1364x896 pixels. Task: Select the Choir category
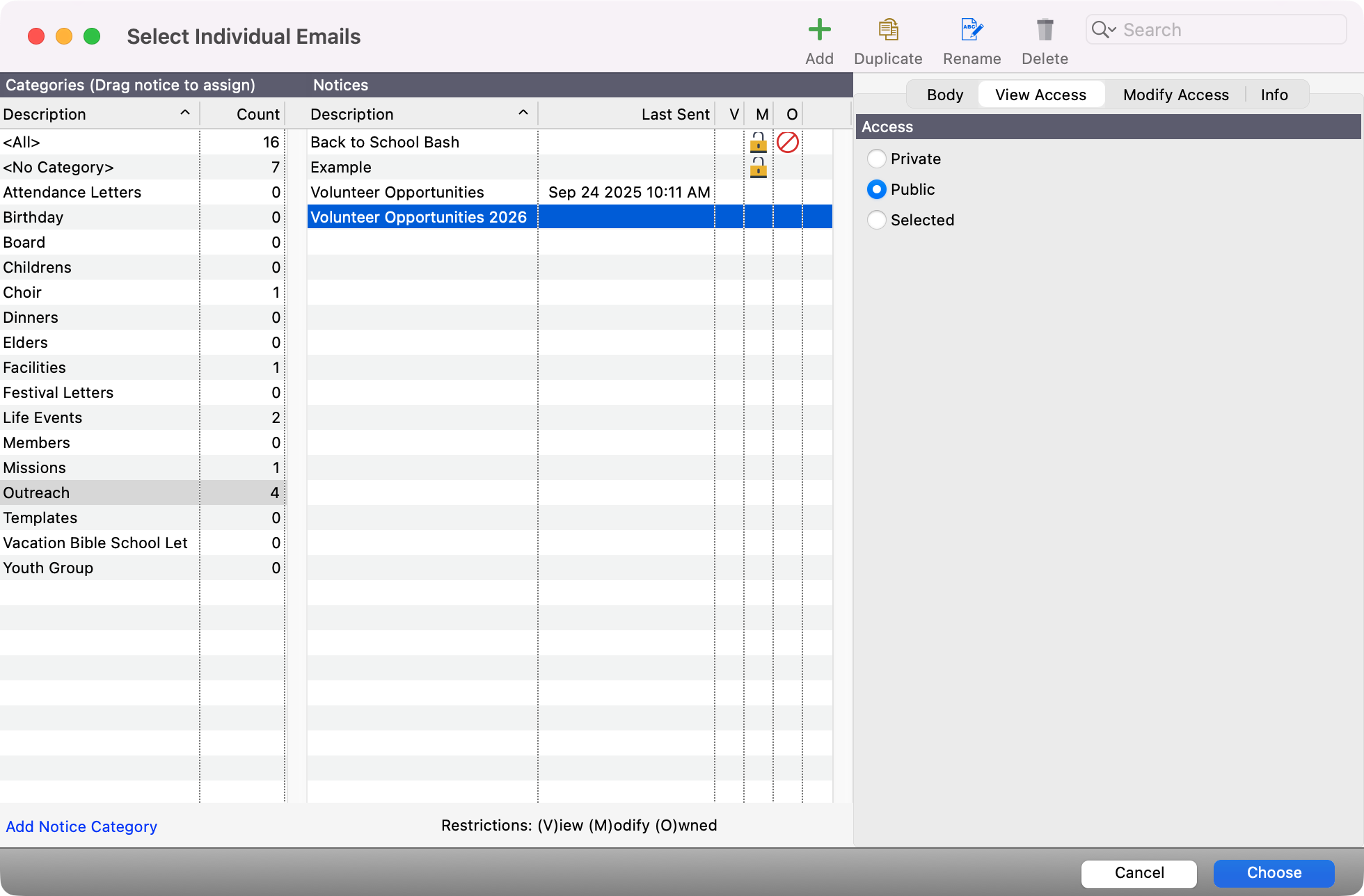pos(142,292)
